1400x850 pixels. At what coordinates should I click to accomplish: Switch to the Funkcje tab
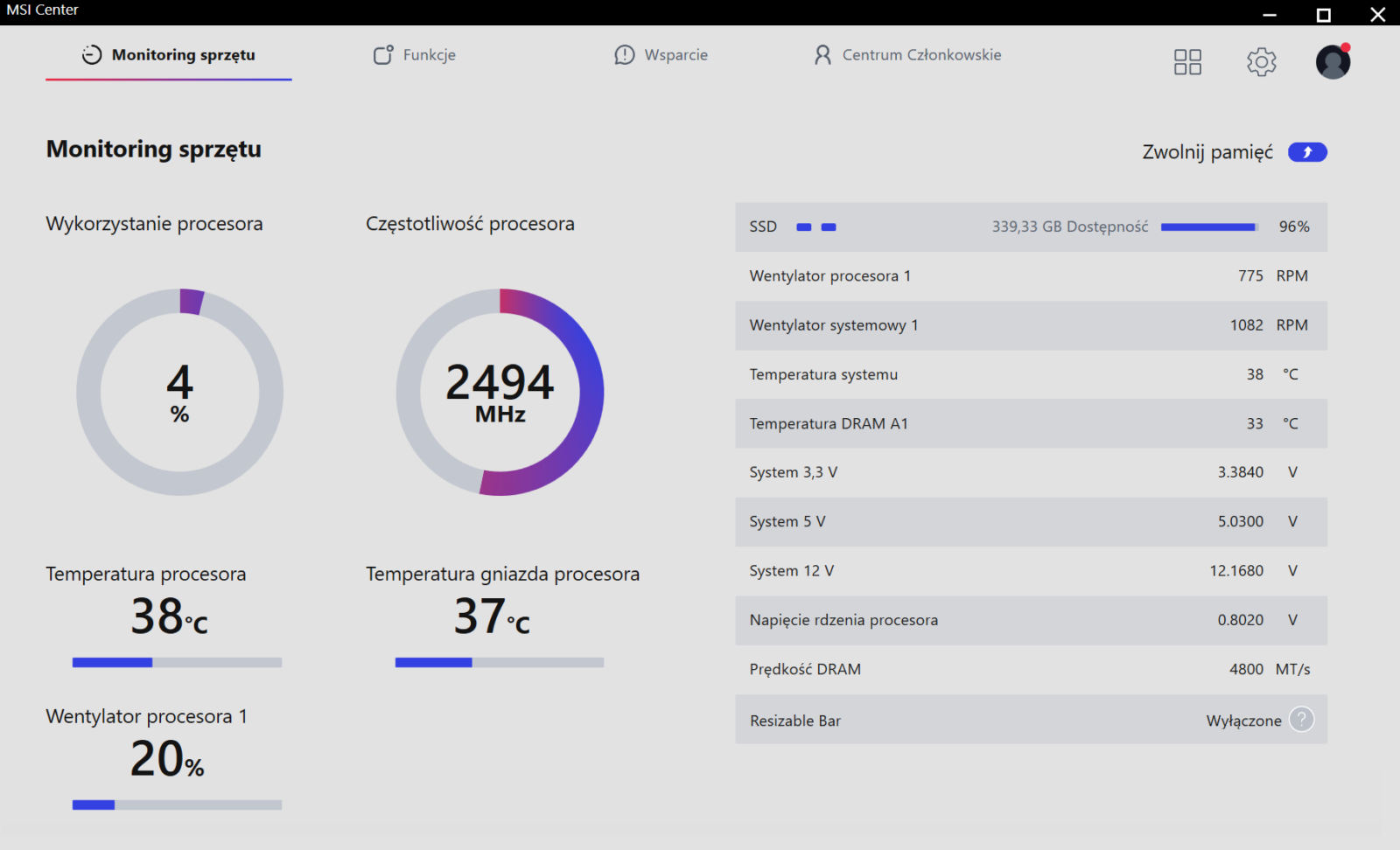coord(429,55)
